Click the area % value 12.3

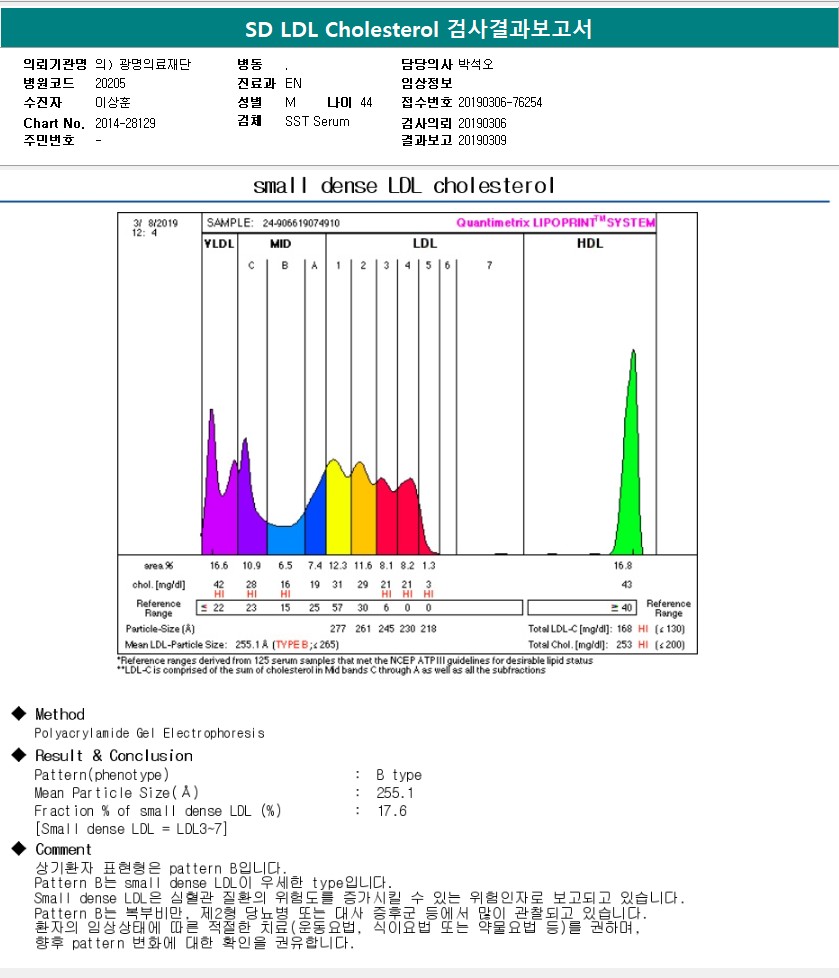click(337, 565)
